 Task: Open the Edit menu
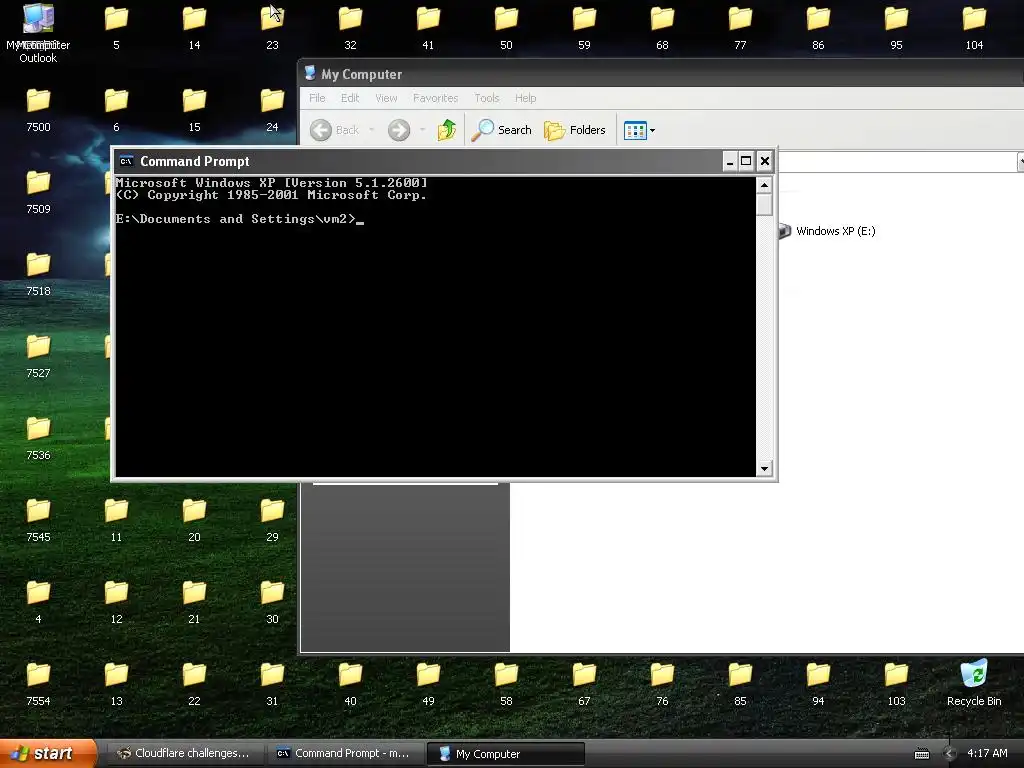point(350,98)
